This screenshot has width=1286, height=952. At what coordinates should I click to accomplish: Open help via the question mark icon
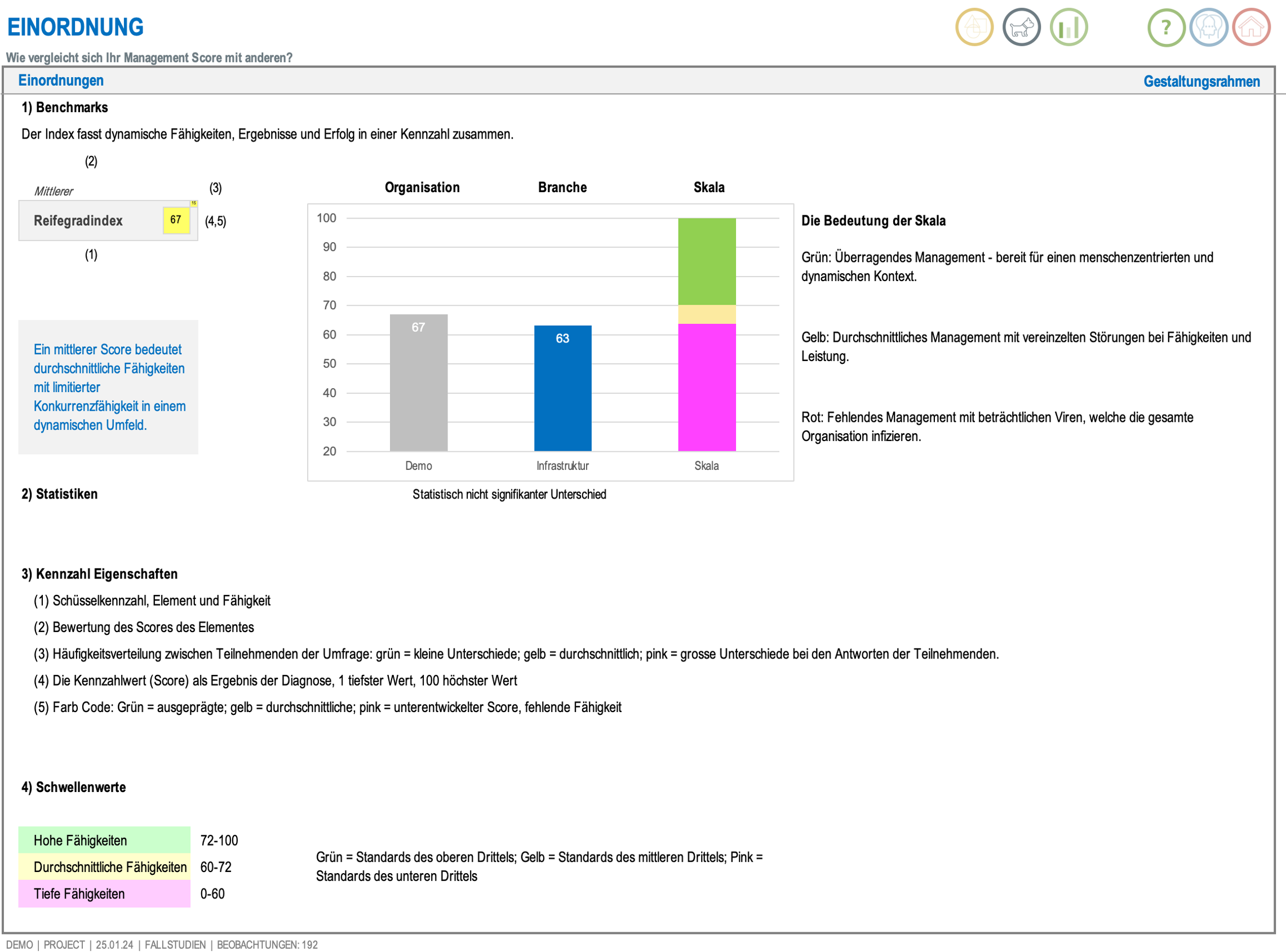[1166, 27]
